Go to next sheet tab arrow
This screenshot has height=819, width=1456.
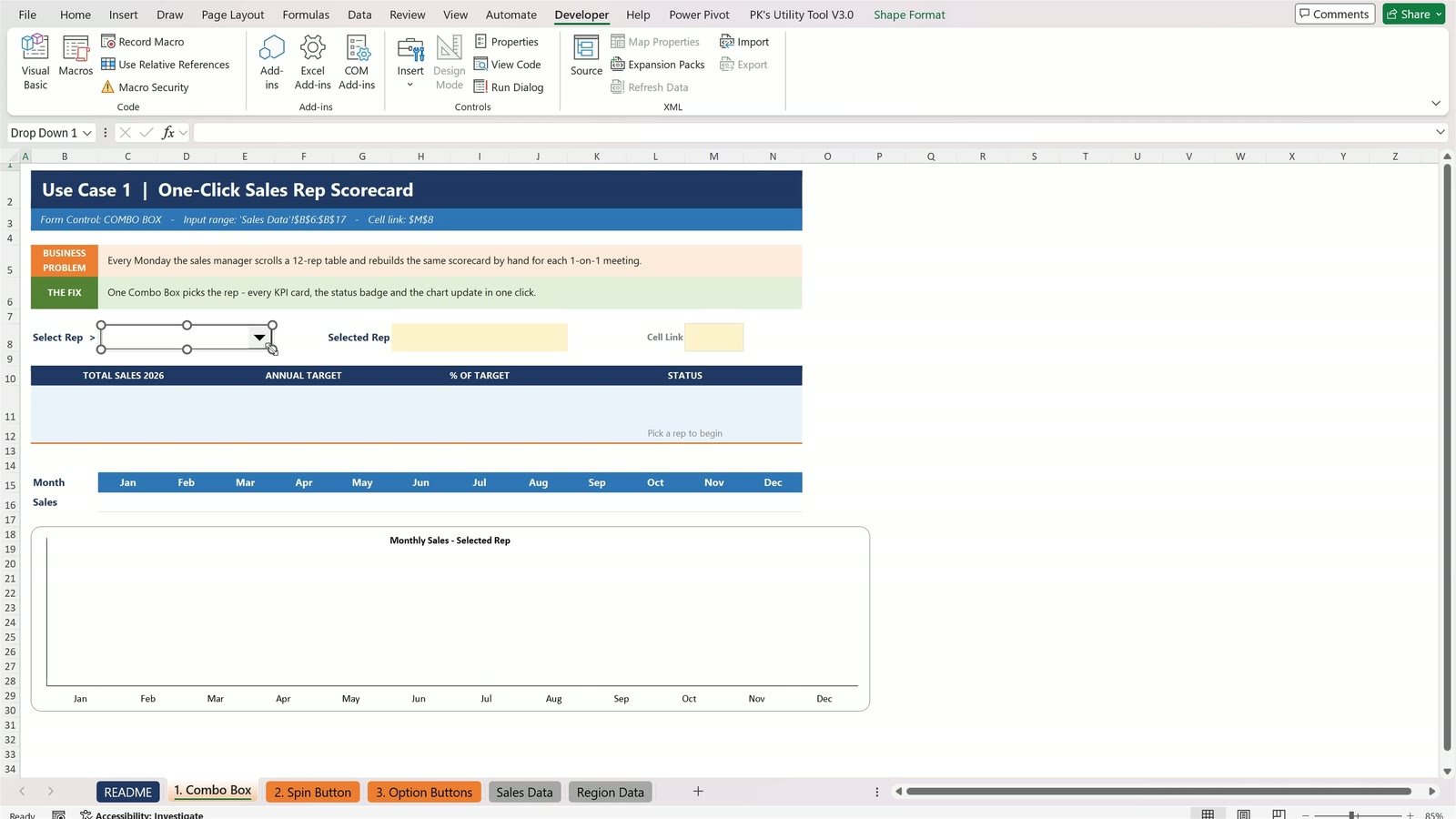(50, 792)
